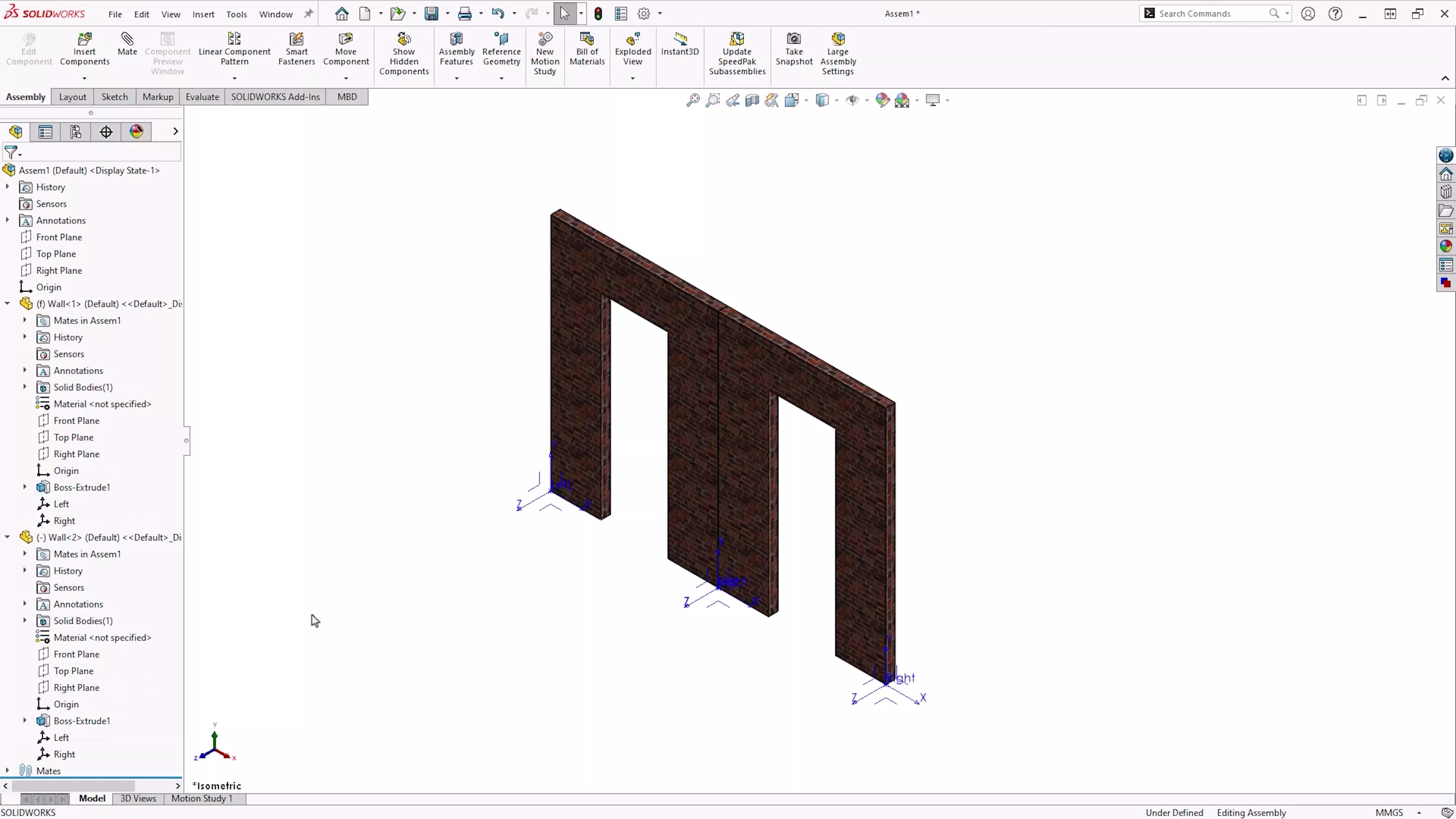The width and height of the screenshot is (1456, 819).
Task: Open Smart Fasteners tool
Action: pos(296,39)
